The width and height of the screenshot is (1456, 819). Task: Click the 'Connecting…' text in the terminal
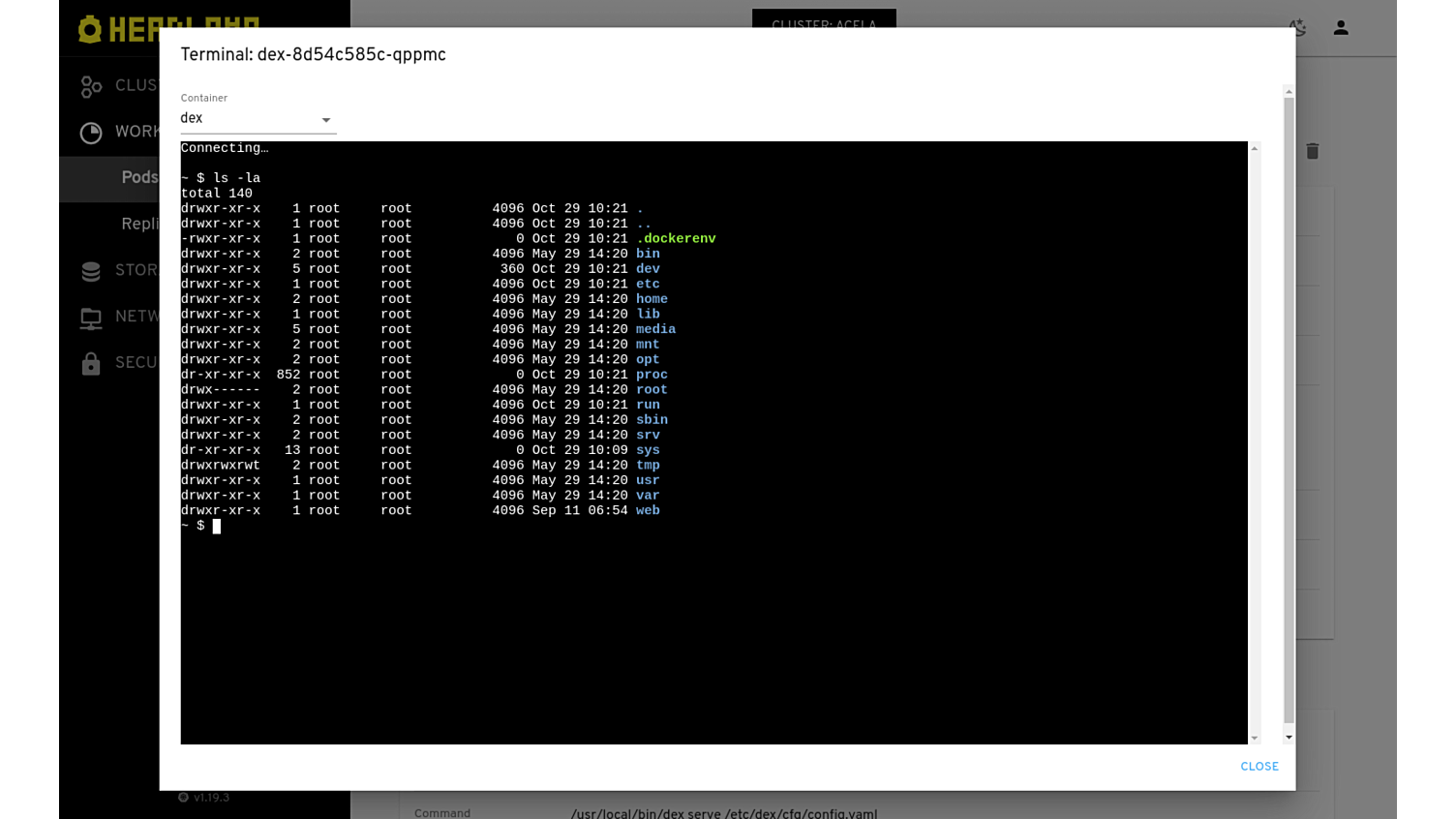click(x=225, y=148)
